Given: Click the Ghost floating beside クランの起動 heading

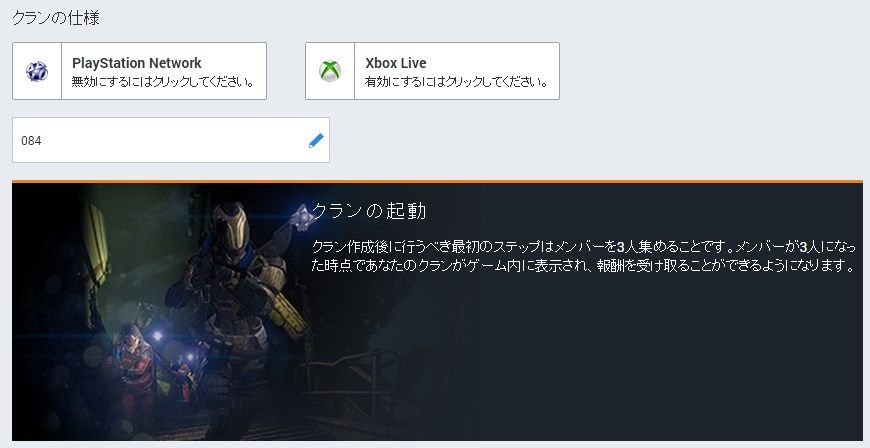Looking at the screenshot, I should 301,213.
